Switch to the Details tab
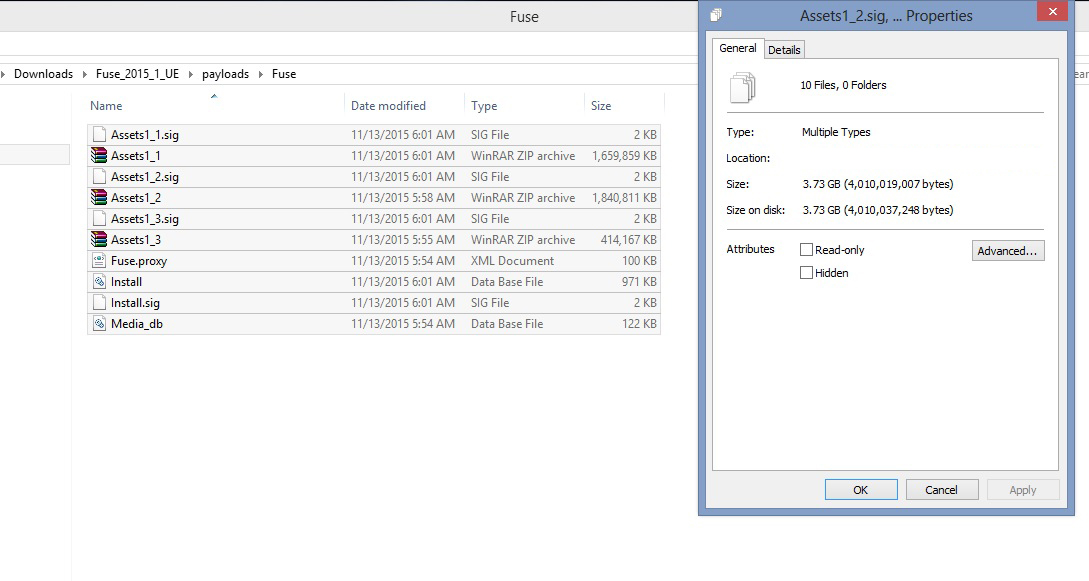The image size is (1089, 581). pos(784,50)
